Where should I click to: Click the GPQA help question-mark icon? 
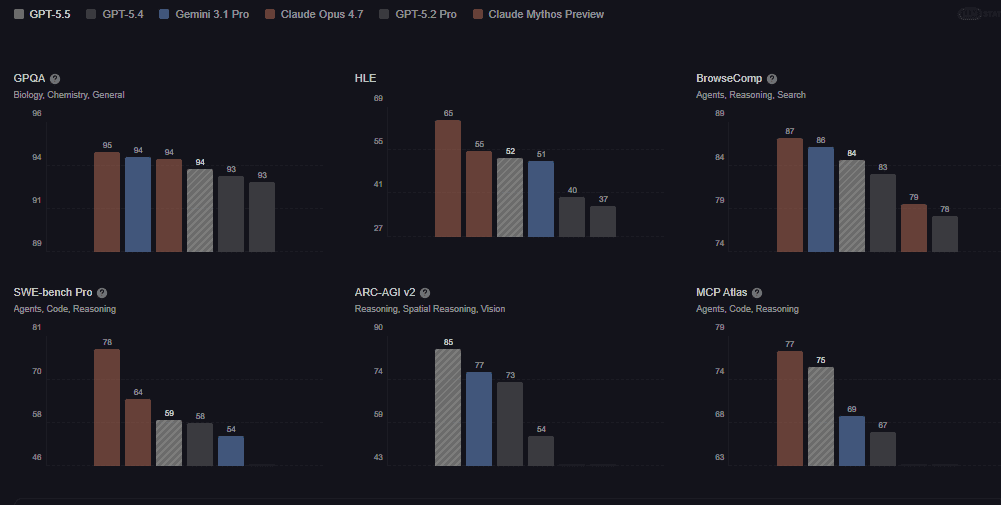tap(55, 78)
